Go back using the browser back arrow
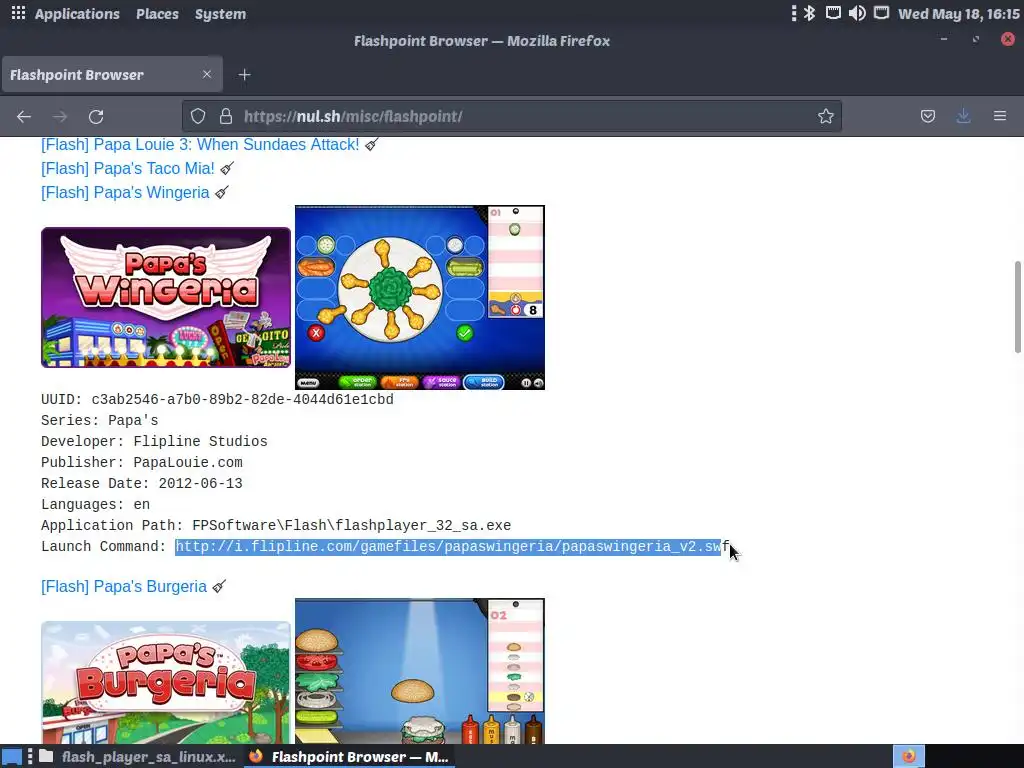This screenshot has width=1024, height=768. [x=24, y=116]
